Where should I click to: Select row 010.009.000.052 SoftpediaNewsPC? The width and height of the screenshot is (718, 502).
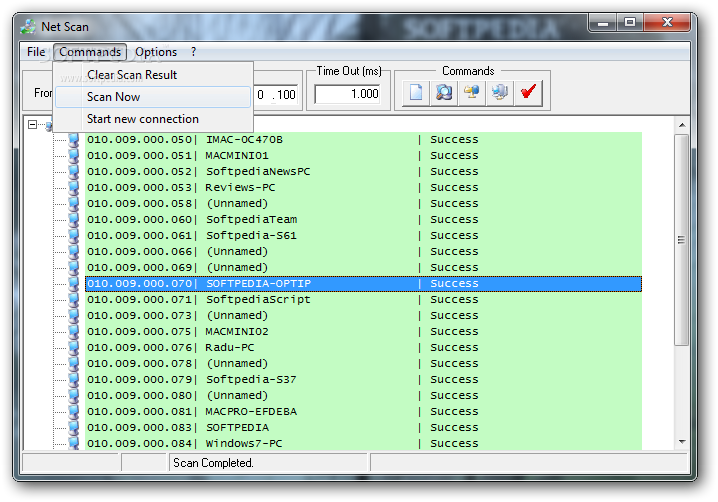[363, 171]
